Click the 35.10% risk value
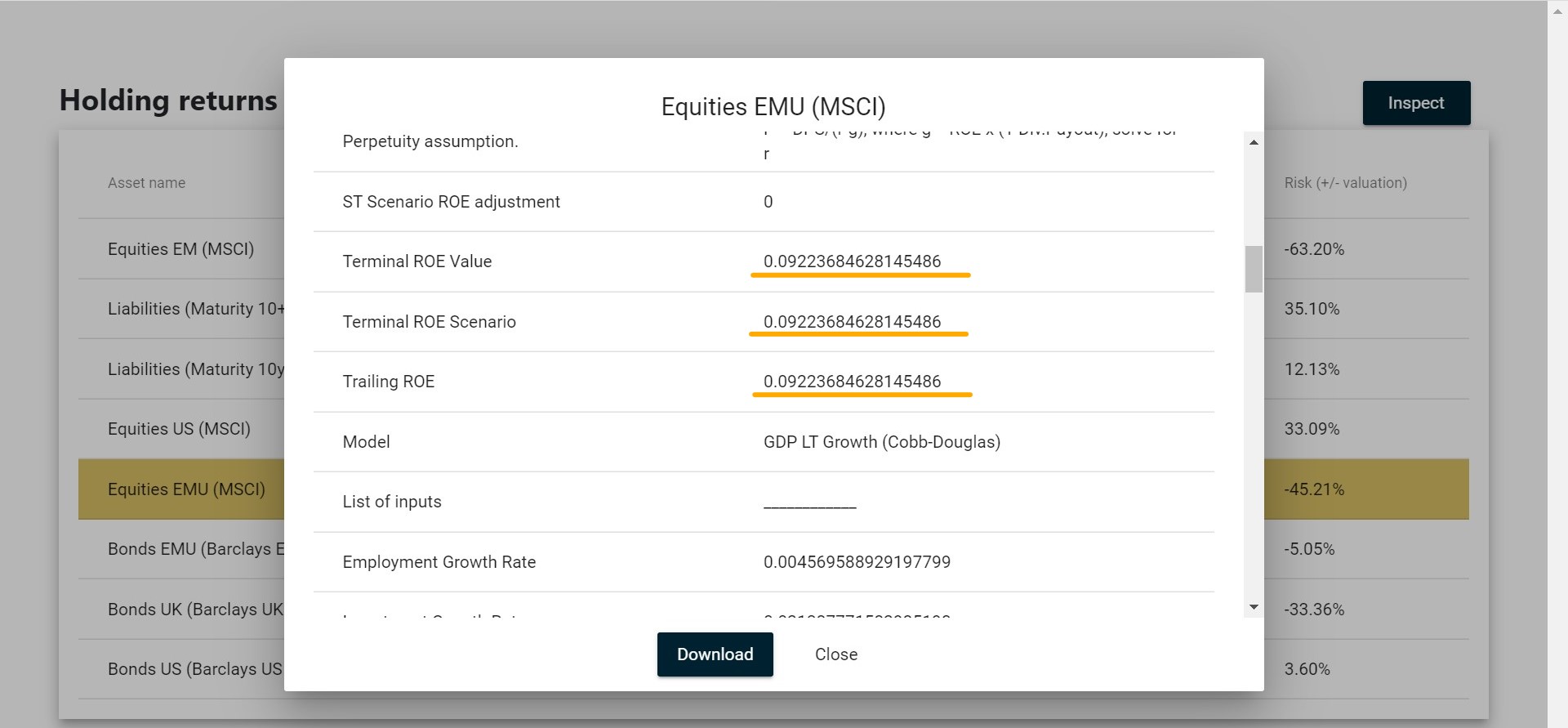The height and width of the screenshot is (728, 1568). [x=1312, y=309]
